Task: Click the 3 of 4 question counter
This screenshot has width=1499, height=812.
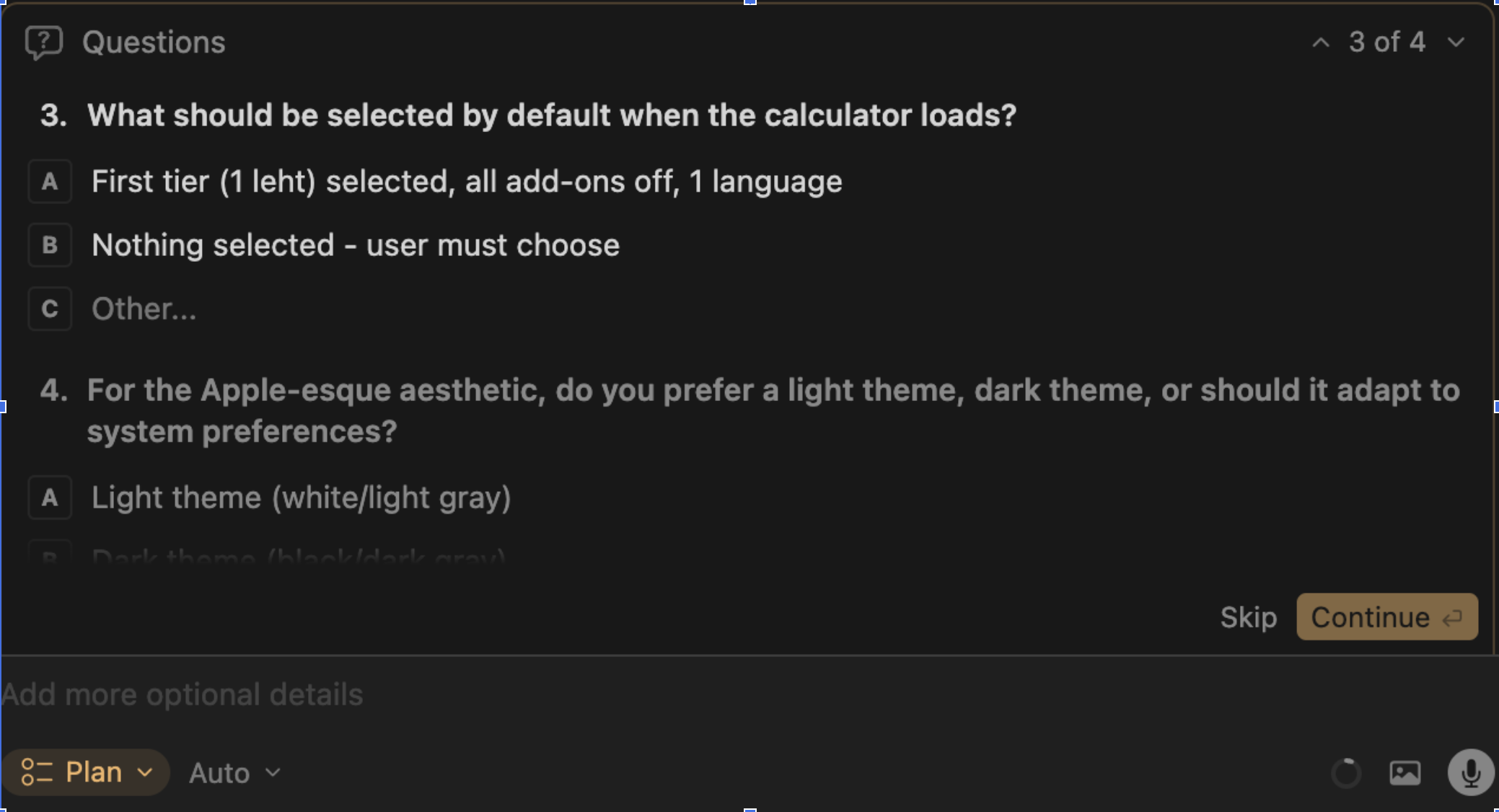Action: click(1386, 43)
